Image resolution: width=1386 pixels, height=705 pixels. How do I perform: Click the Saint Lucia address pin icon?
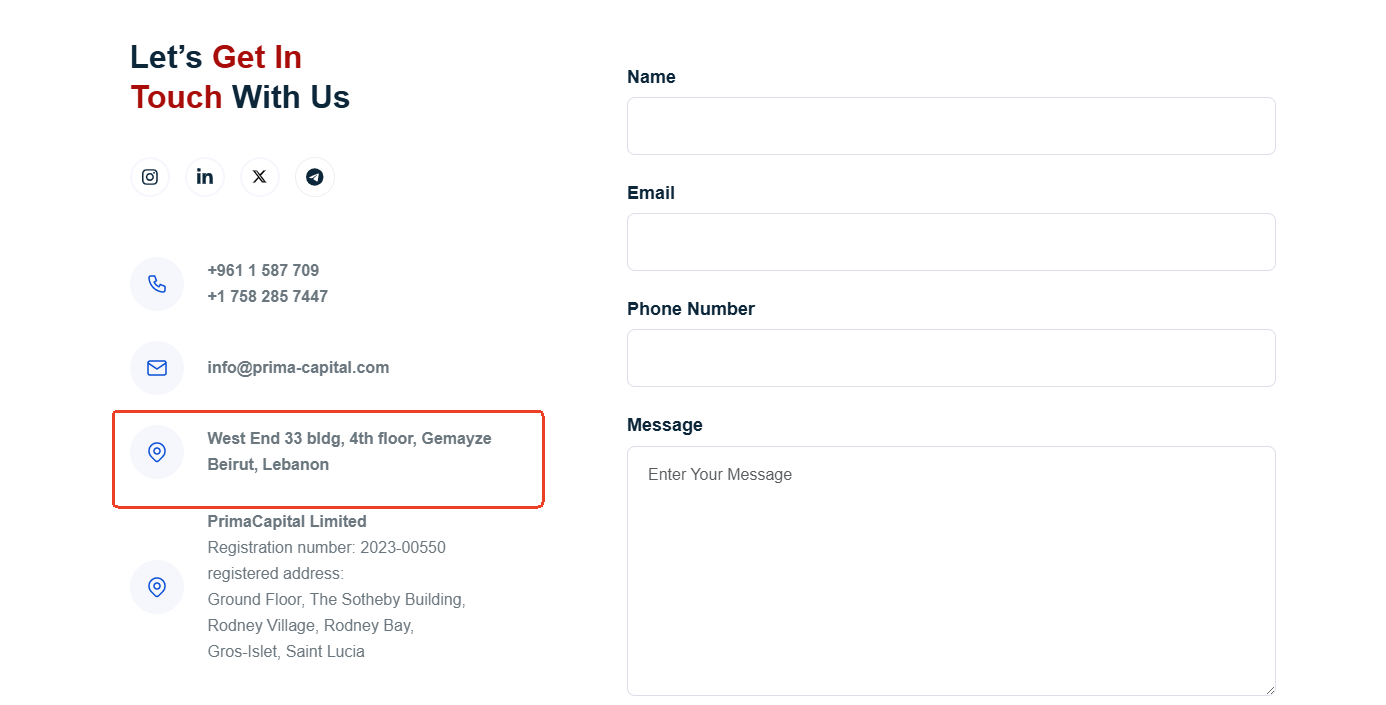click(157, 587)
